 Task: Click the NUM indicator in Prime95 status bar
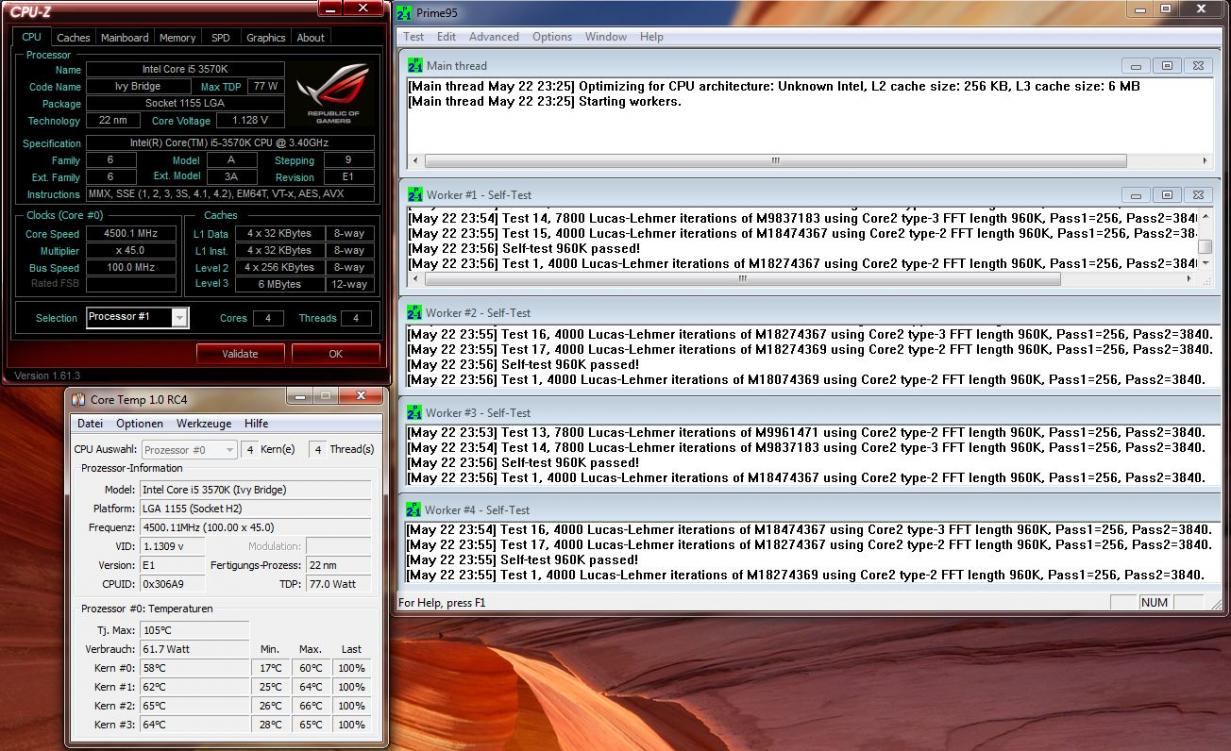click(x=1153, y=603)
